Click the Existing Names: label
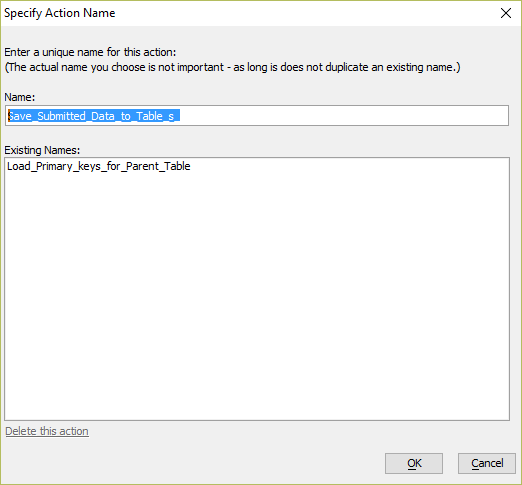 [42, 150]
